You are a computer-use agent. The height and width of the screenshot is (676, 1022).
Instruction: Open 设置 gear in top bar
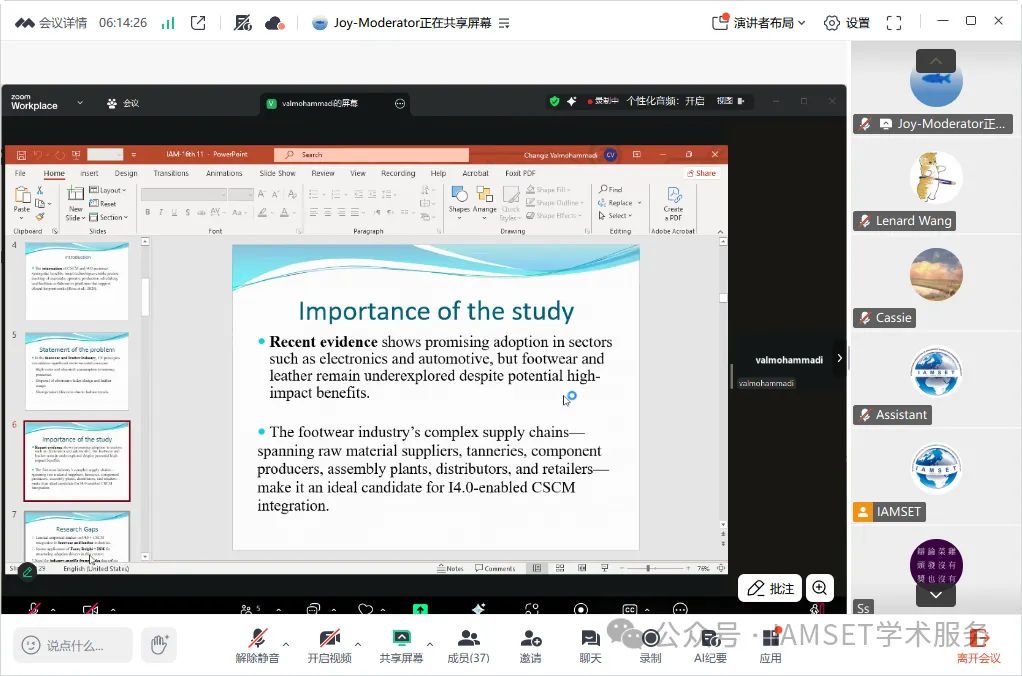coord(847,23)
